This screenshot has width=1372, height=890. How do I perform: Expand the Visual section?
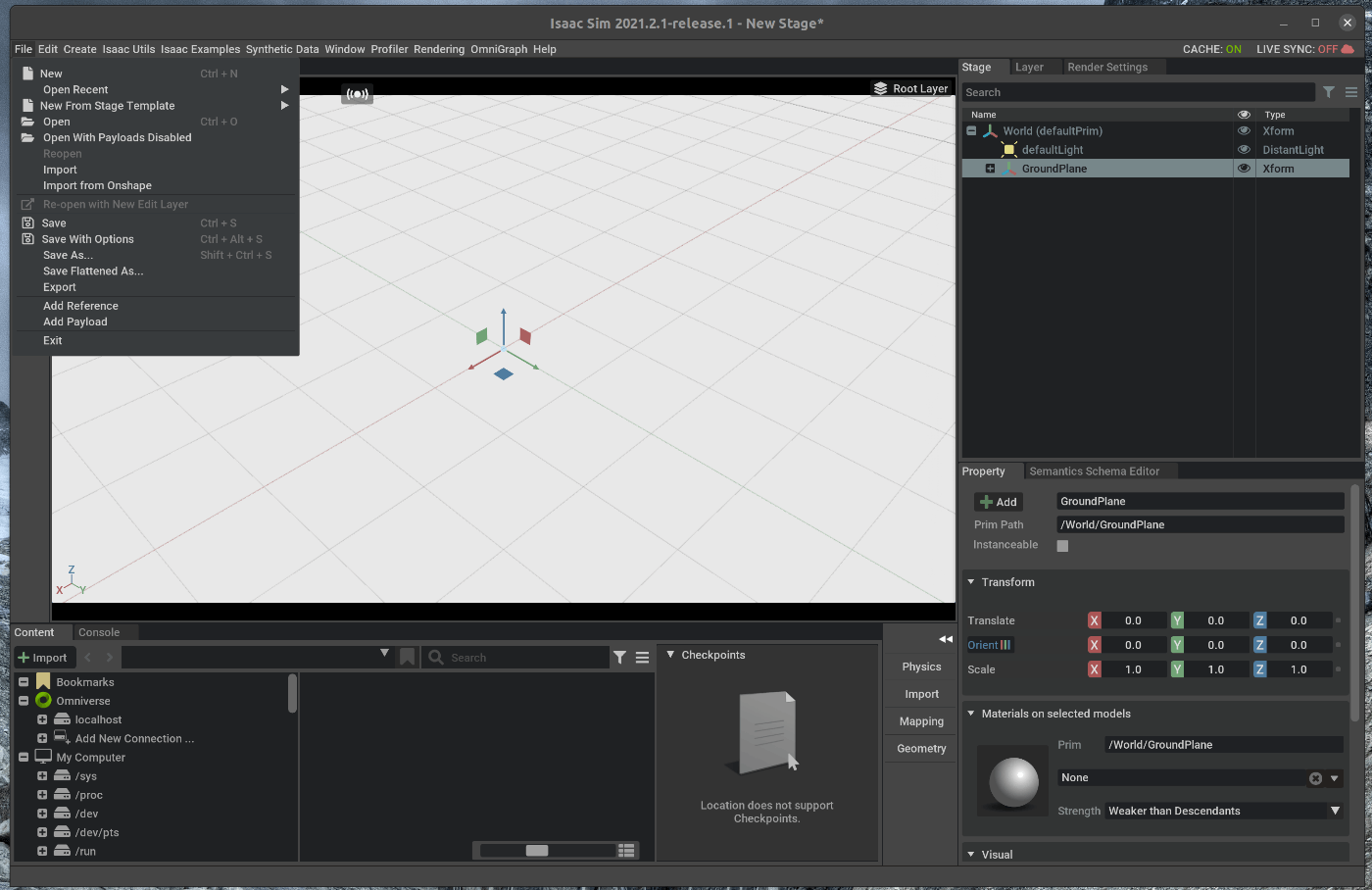971,855
